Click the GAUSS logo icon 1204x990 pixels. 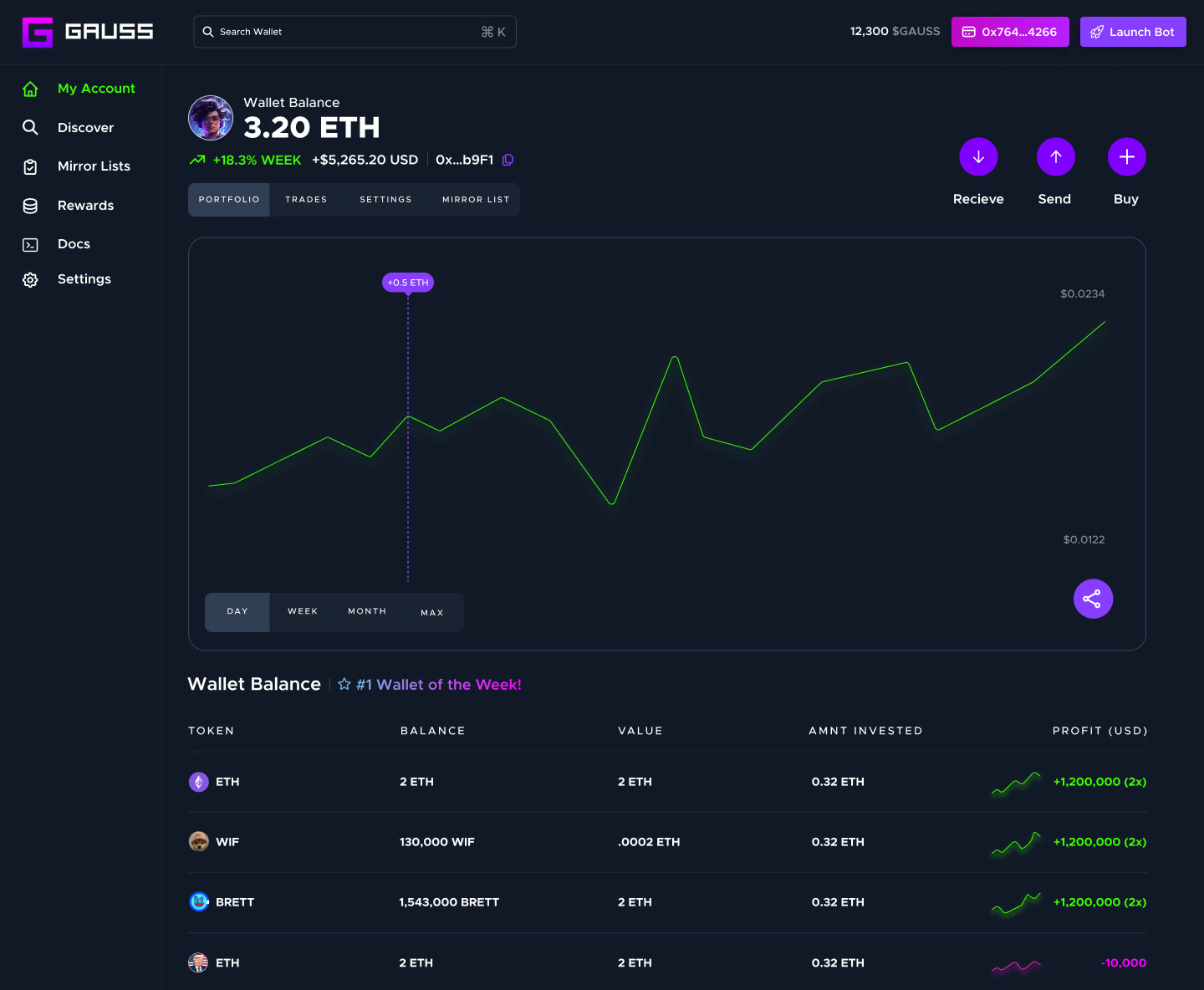coord(38,33)
